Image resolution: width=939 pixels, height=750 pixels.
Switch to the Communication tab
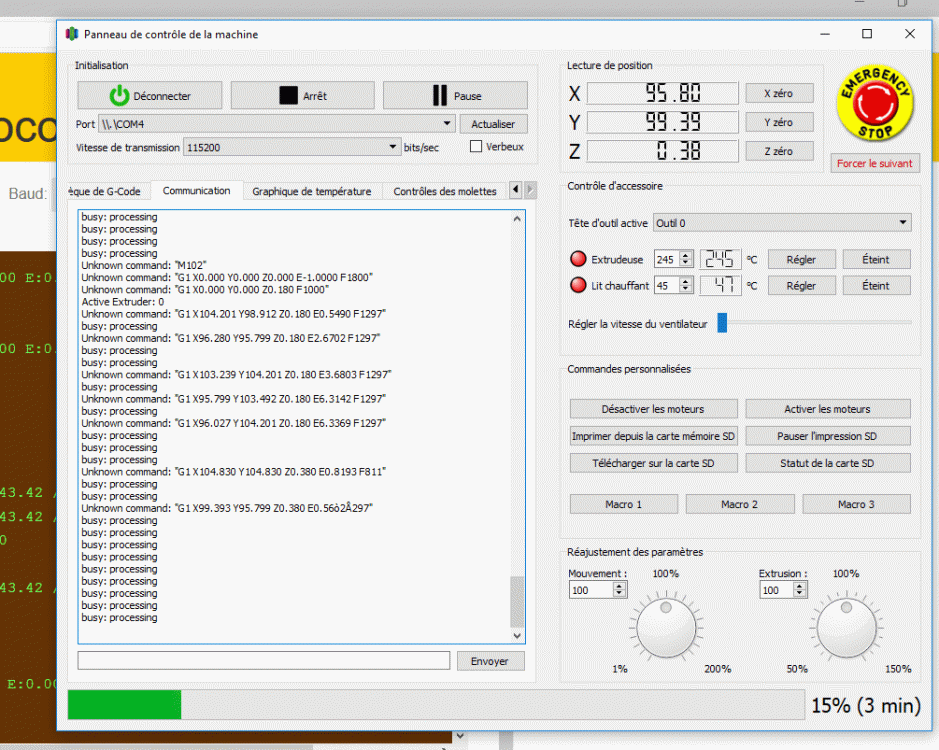coord(196,190)
